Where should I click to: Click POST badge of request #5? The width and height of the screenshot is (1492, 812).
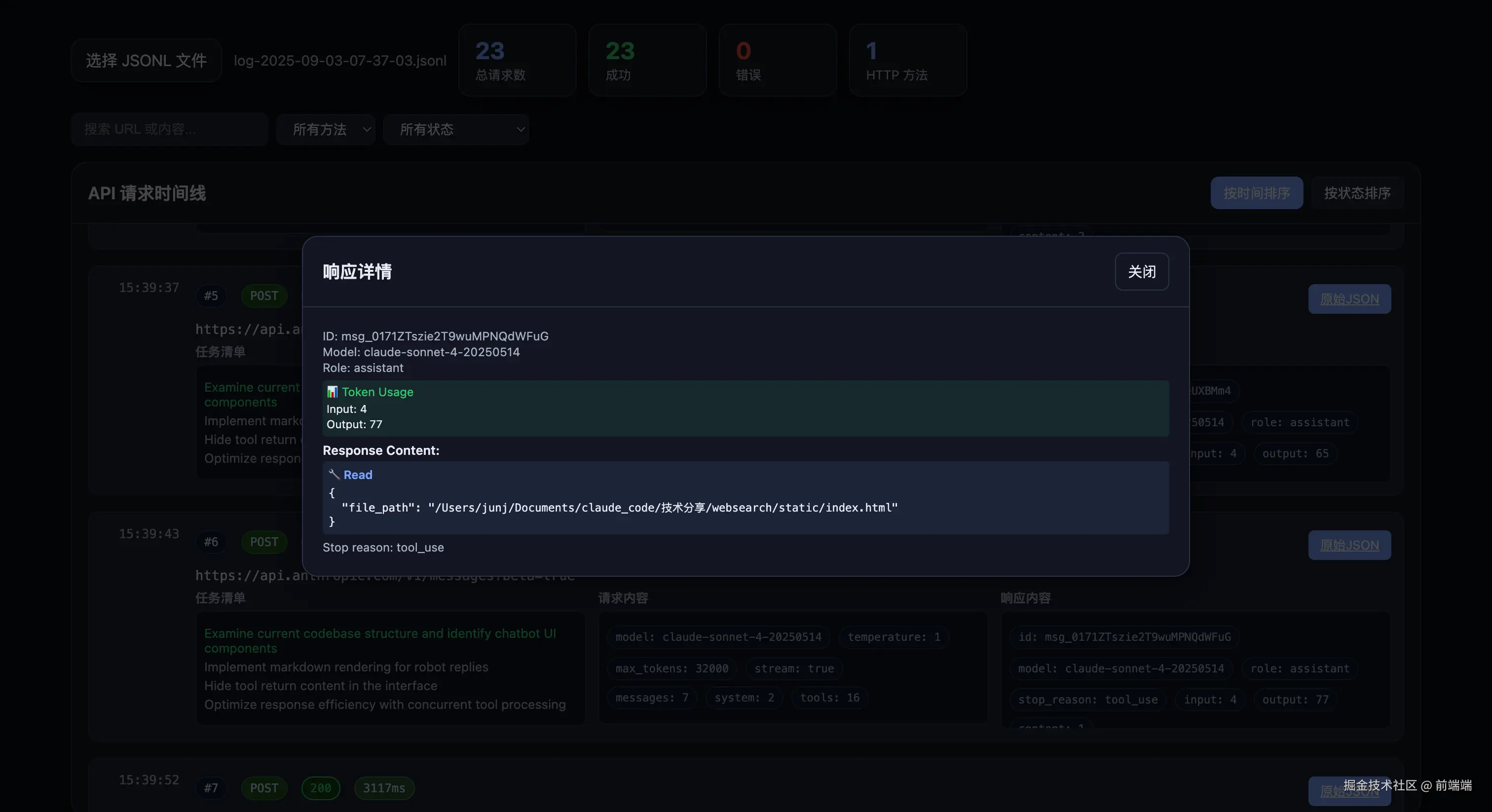point(264,296)
